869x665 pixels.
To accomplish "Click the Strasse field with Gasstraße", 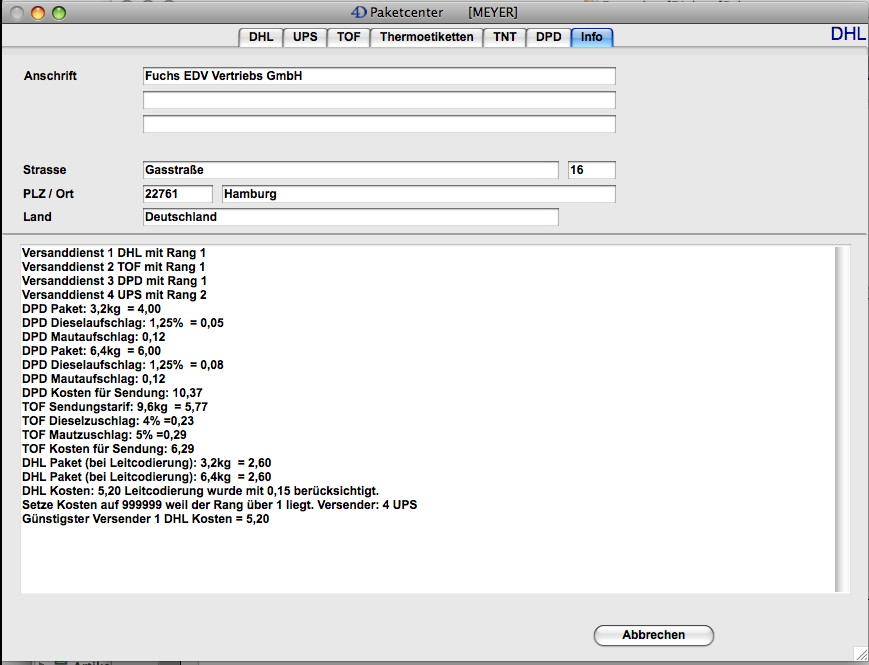I will tap(350, 170).
